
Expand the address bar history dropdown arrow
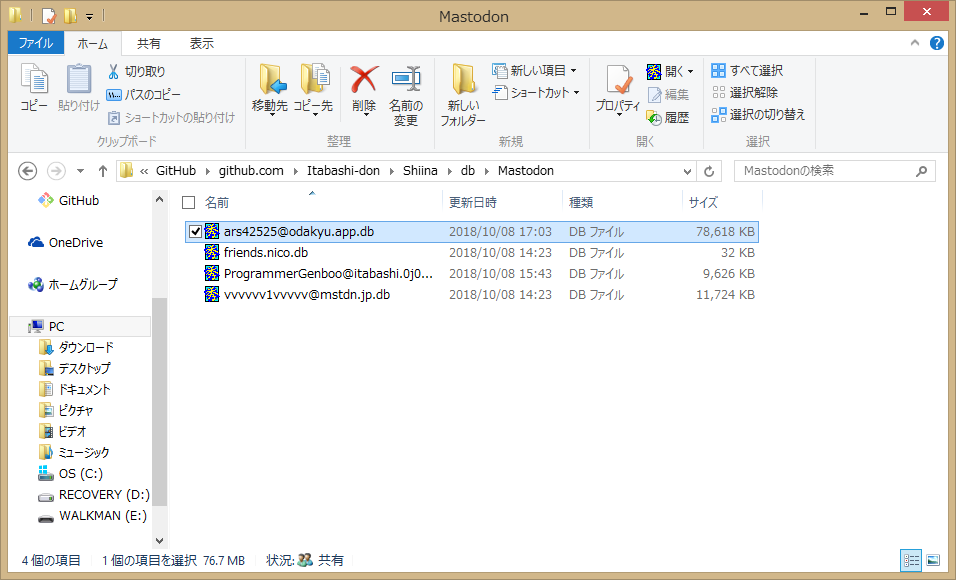tap(686, 171)
